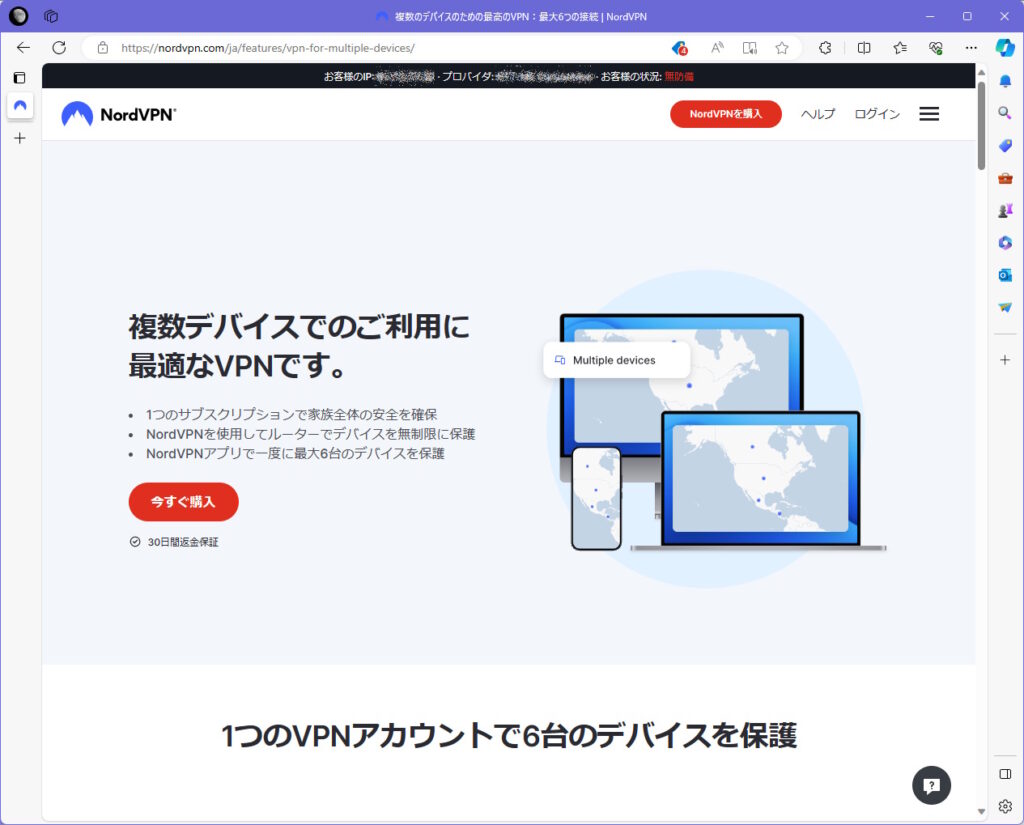Click the page vertical scrollbar thumb

click(981, 126)
